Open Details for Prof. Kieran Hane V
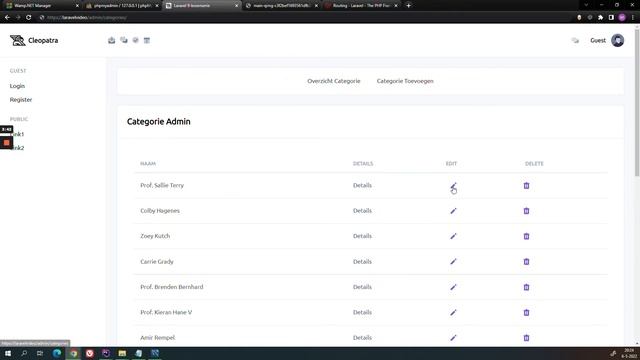640x360 pixels. point(362,312)
